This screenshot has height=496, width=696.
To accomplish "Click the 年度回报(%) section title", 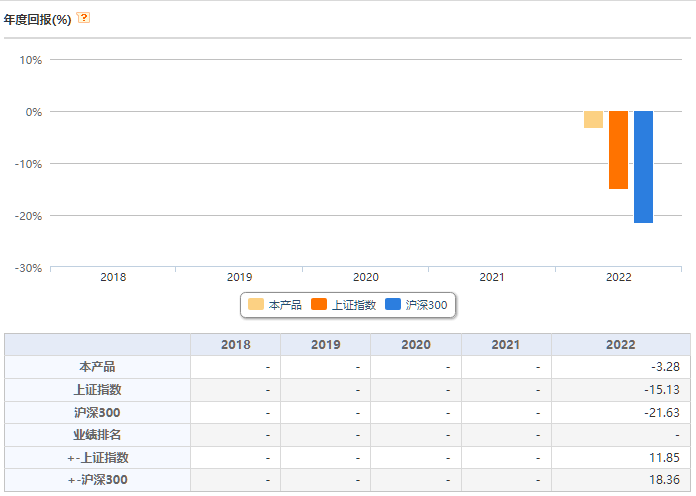I will [38, 18].
